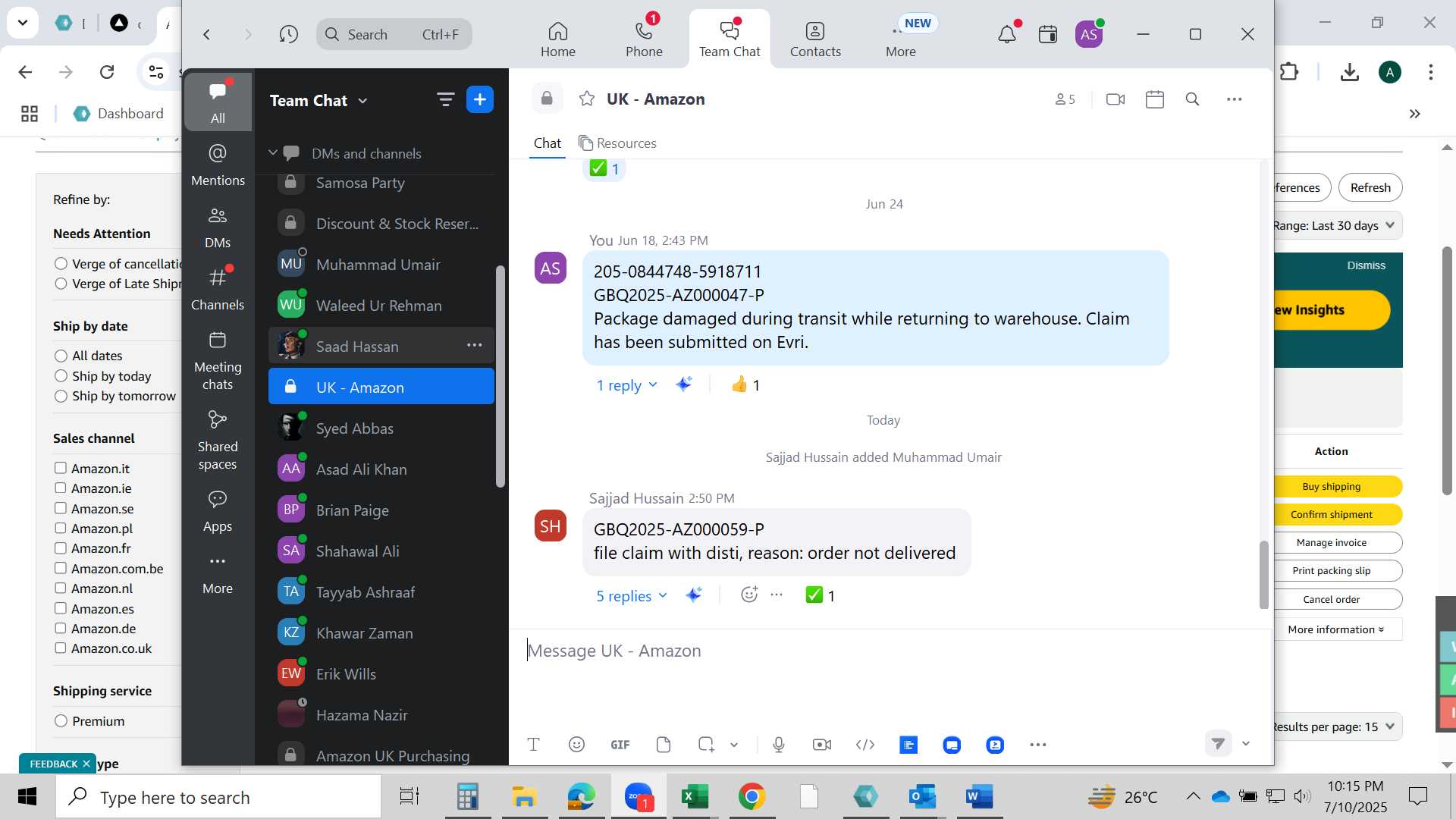Add a reaction to Sajjad Hussain's message
Image resolution: width=1456 pixels, height=819 pixels.
pos(749,595)
